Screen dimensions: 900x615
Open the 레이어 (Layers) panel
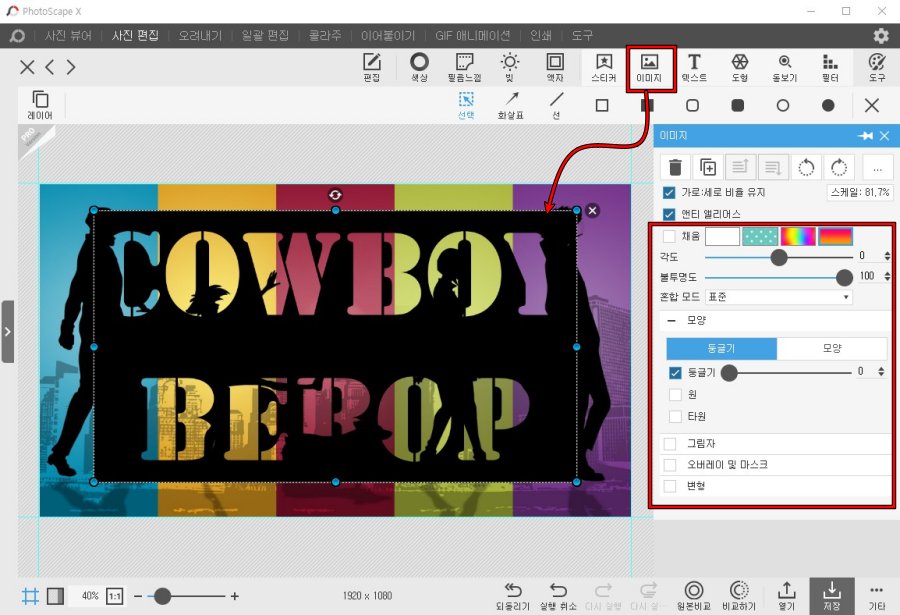40,105
